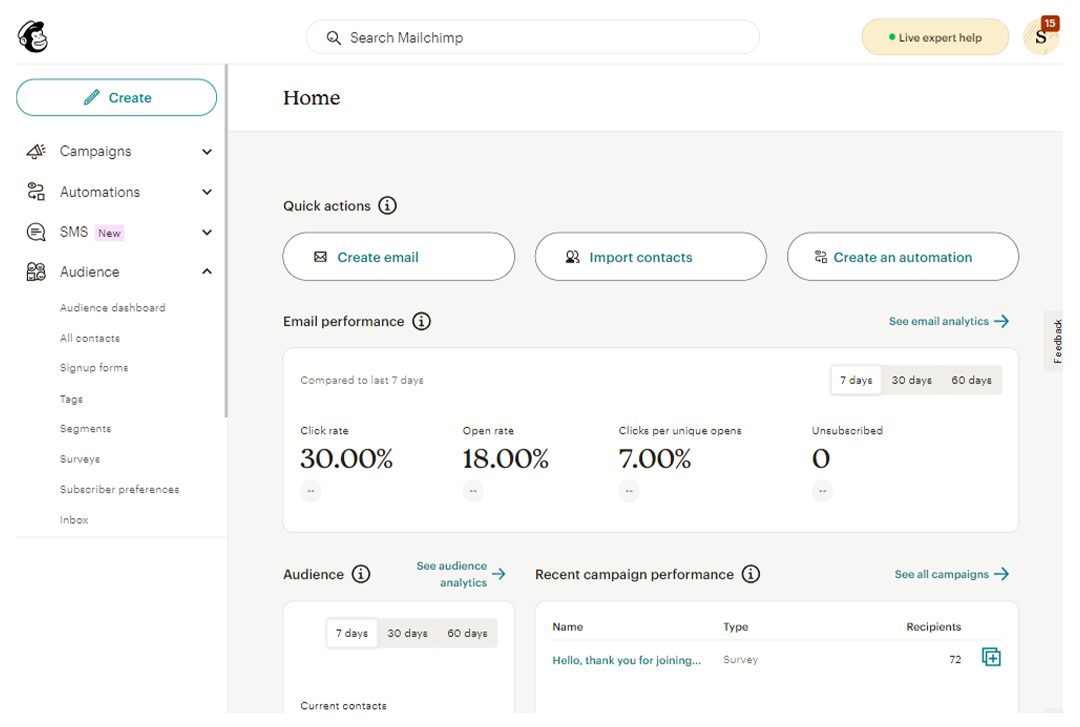Open Inbox in sidebar

[74, 520]
